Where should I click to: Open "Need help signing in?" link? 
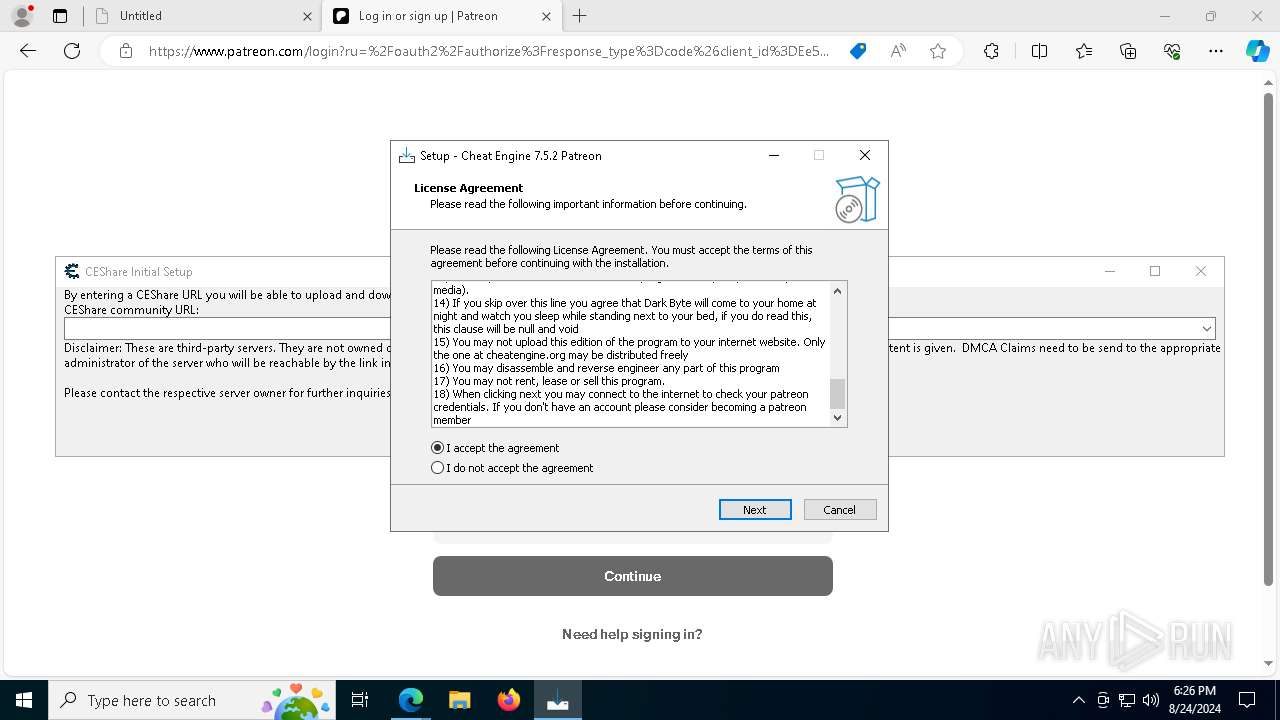[632, 634]
